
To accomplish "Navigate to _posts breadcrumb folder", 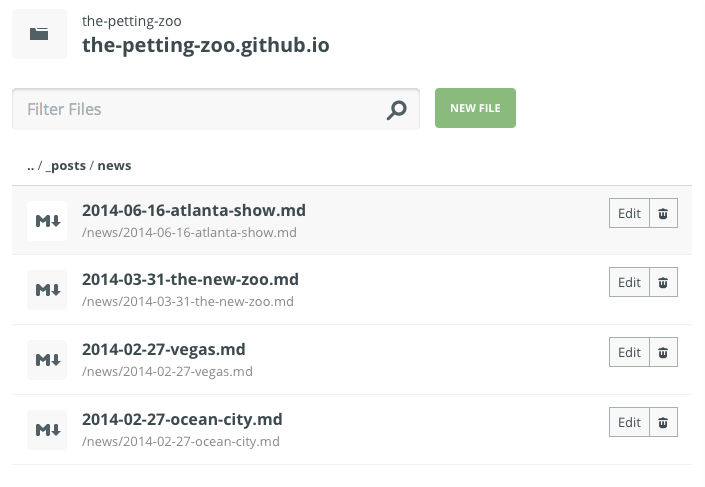I will [x=66, y=166].
